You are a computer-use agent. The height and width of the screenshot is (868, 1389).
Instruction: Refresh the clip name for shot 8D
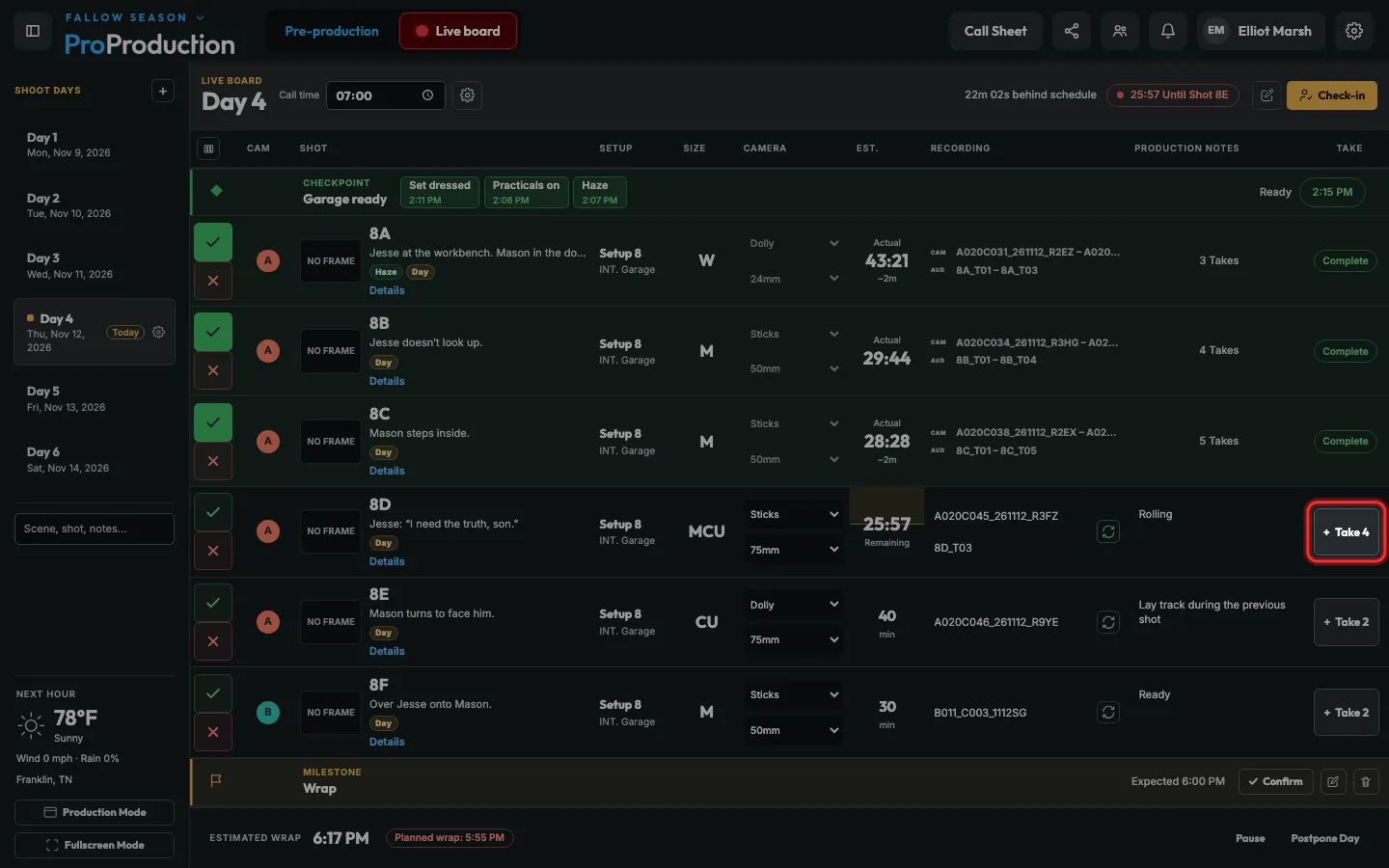point(1108,531)
